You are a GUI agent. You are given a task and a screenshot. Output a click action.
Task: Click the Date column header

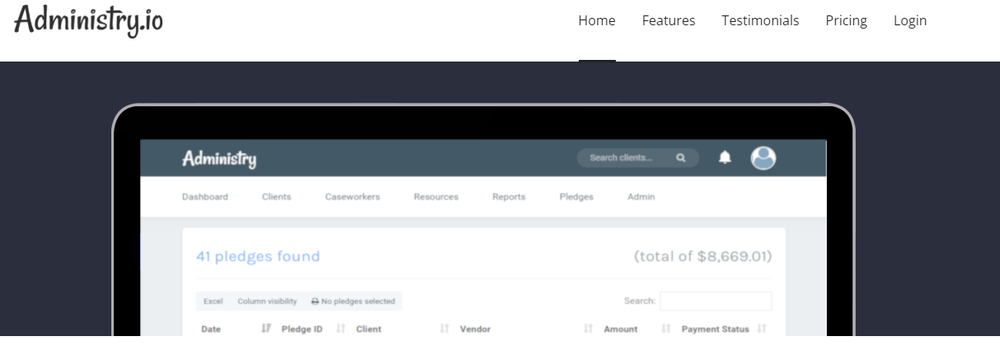[211, 329]
